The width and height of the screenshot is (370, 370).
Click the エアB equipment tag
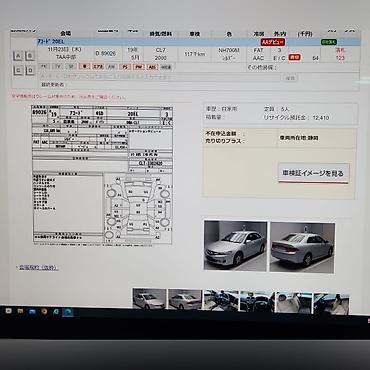(98, 67)
